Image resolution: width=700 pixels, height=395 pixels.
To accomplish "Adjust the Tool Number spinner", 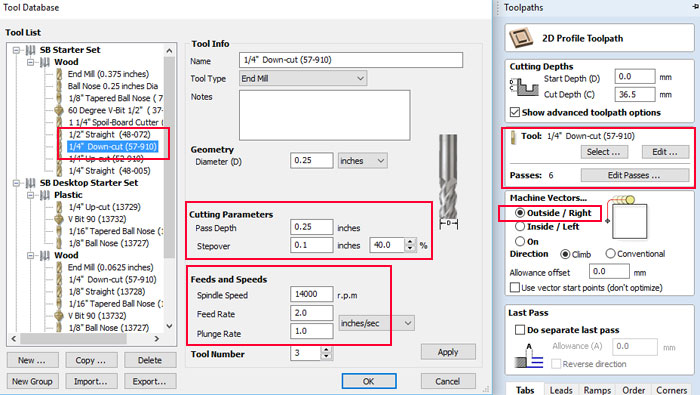I will click(x=326, y=353).
